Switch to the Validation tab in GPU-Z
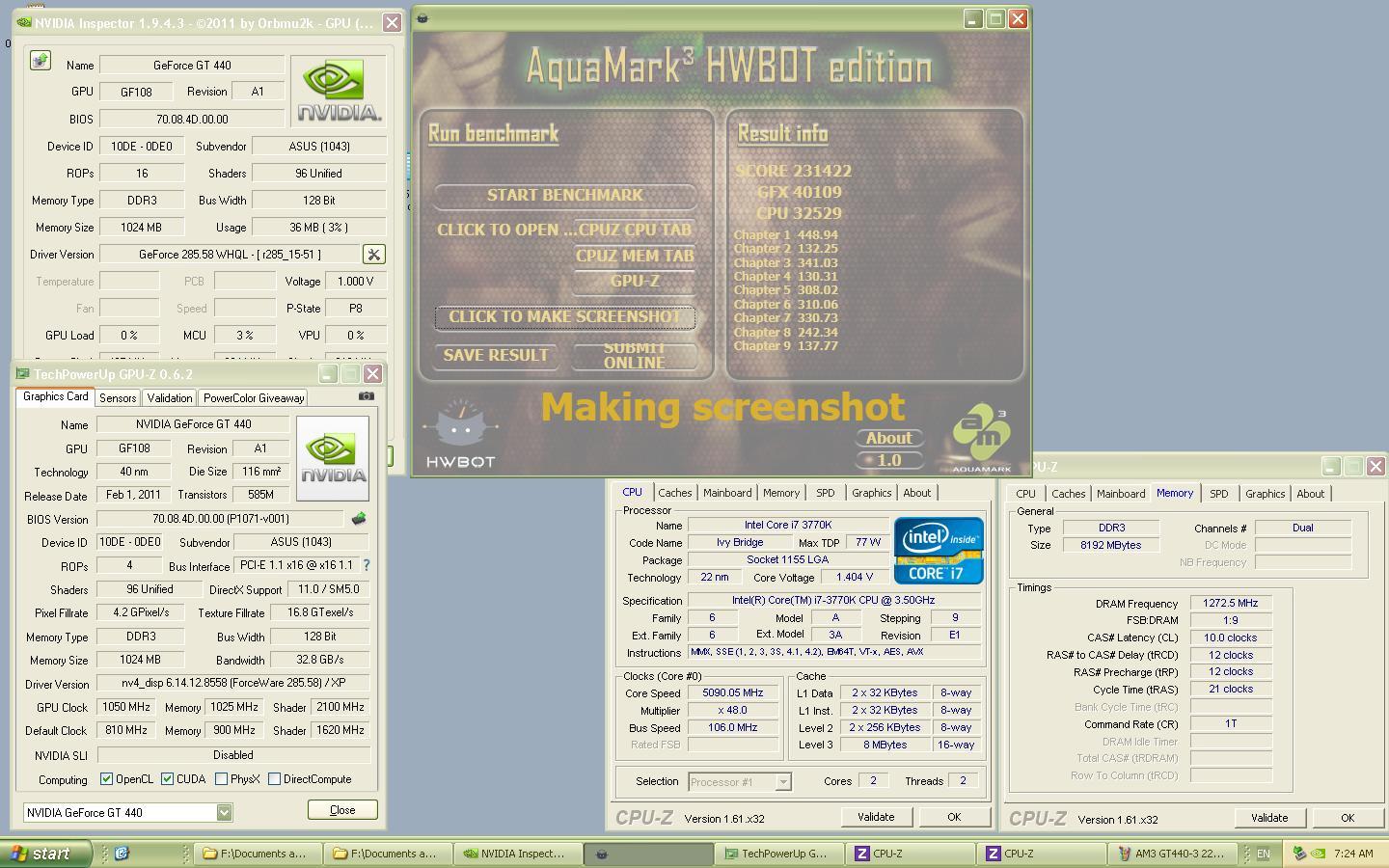This screenshot has width=1389, height=868. click(x=170, y=397)
